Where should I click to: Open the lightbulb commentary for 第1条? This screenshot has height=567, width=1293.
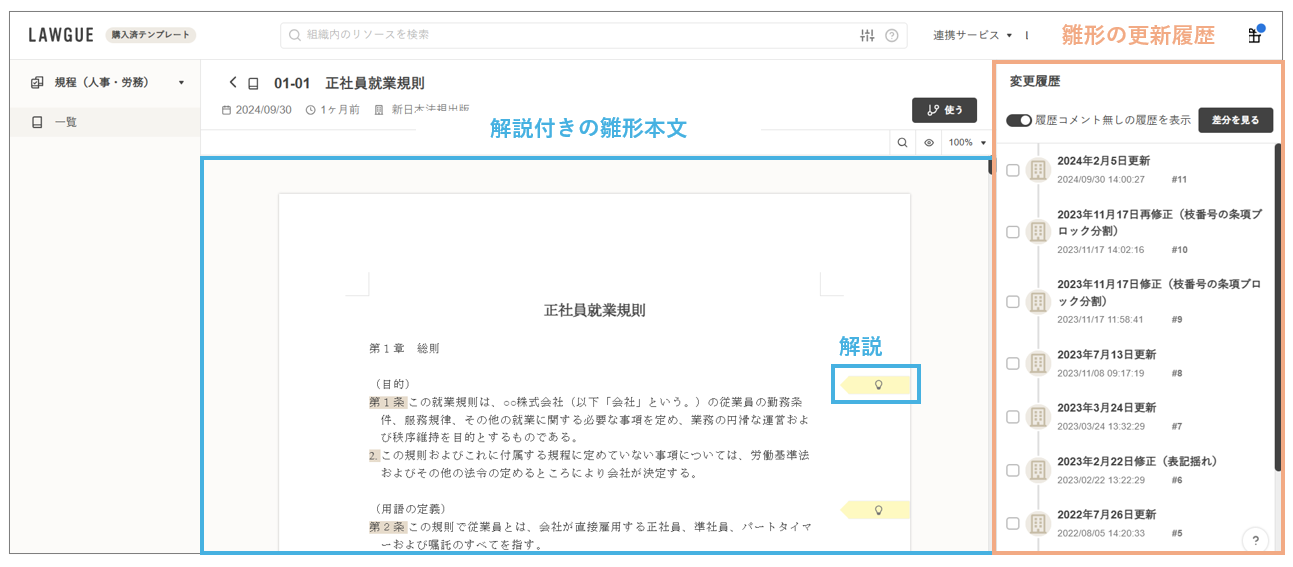tap(878, 384)
